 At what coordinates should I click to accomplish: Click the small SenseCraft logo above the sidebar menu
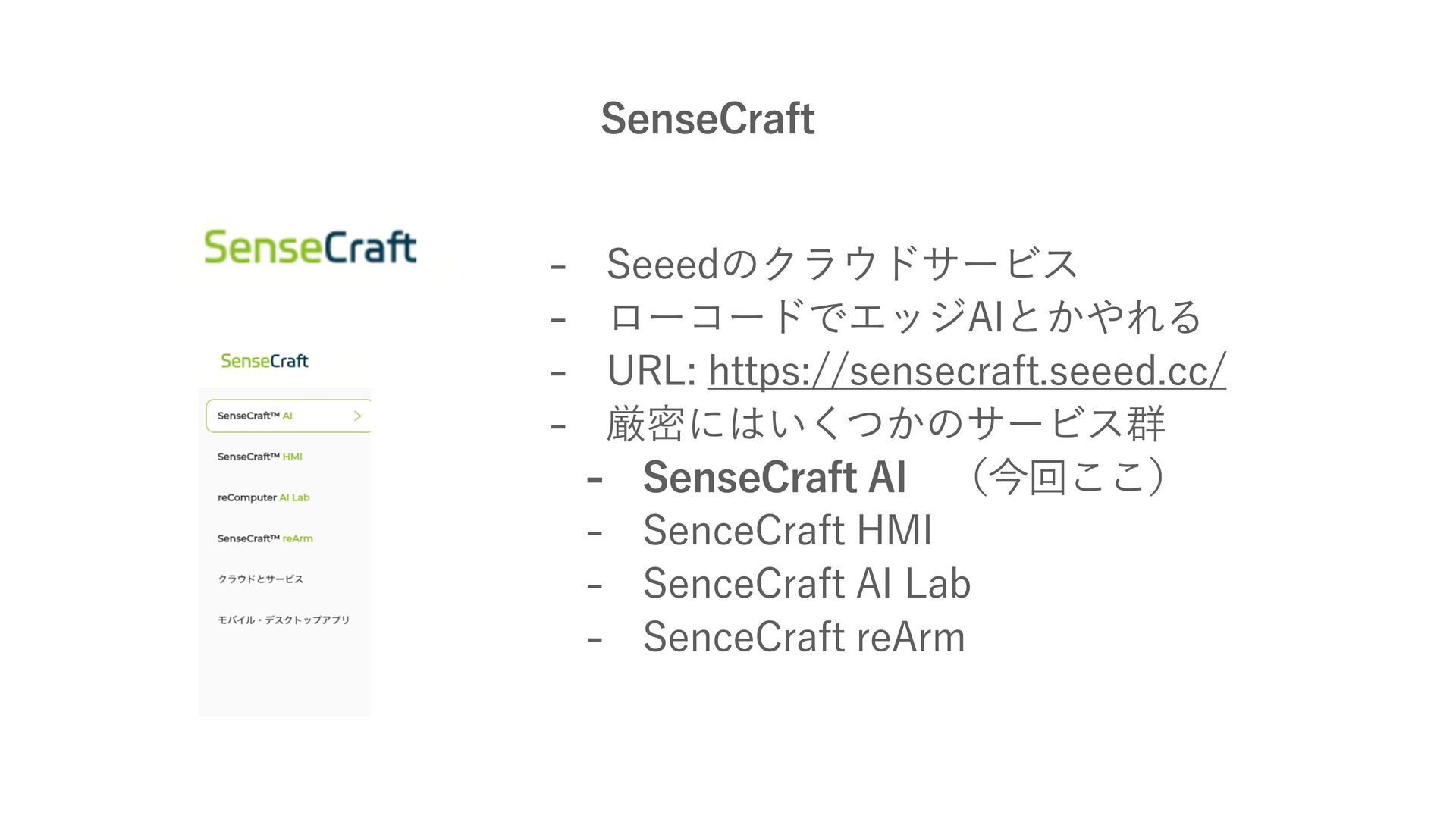tap(264, 361)
